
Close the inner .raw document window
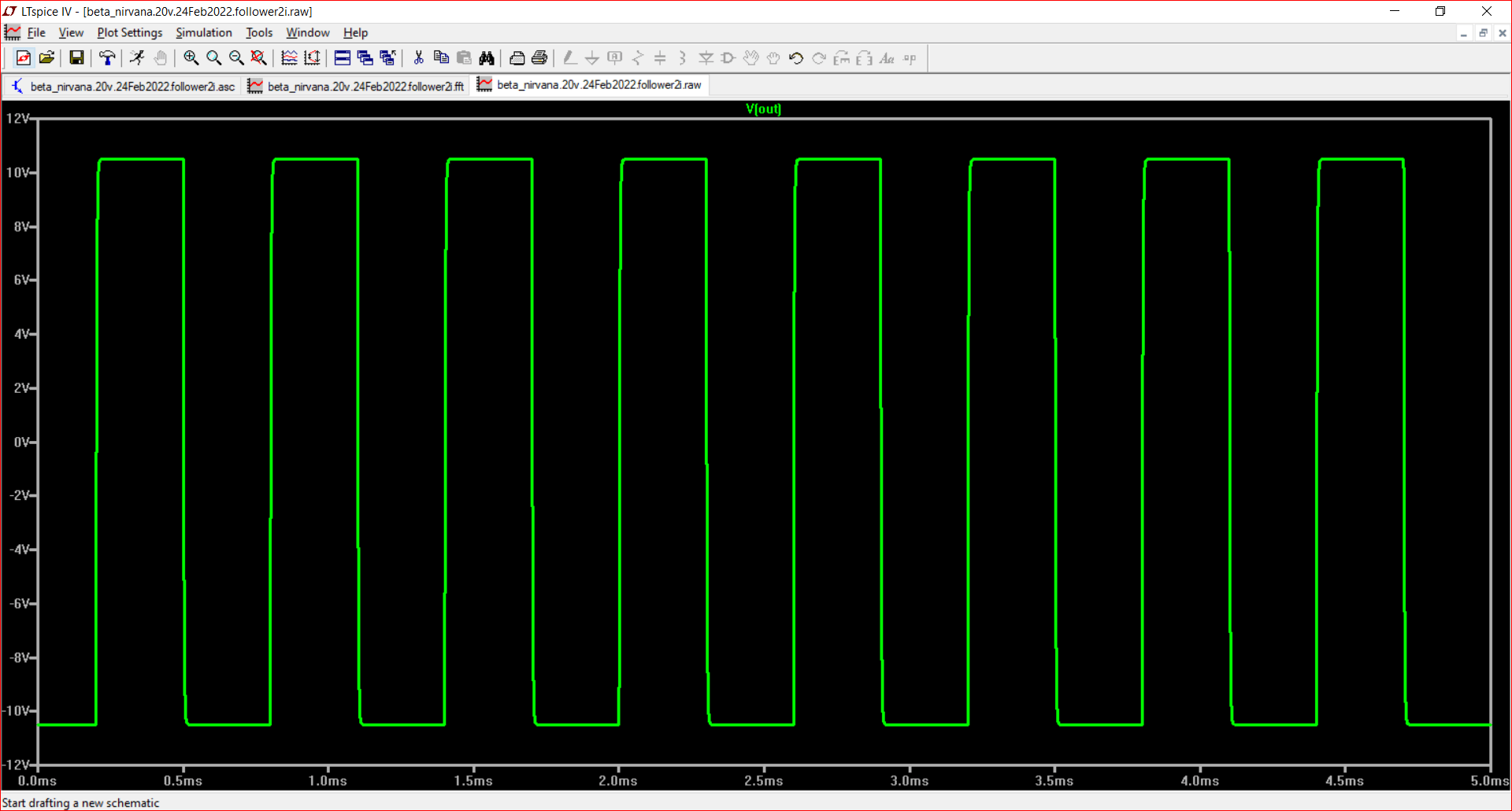(x=1502, y=33)
